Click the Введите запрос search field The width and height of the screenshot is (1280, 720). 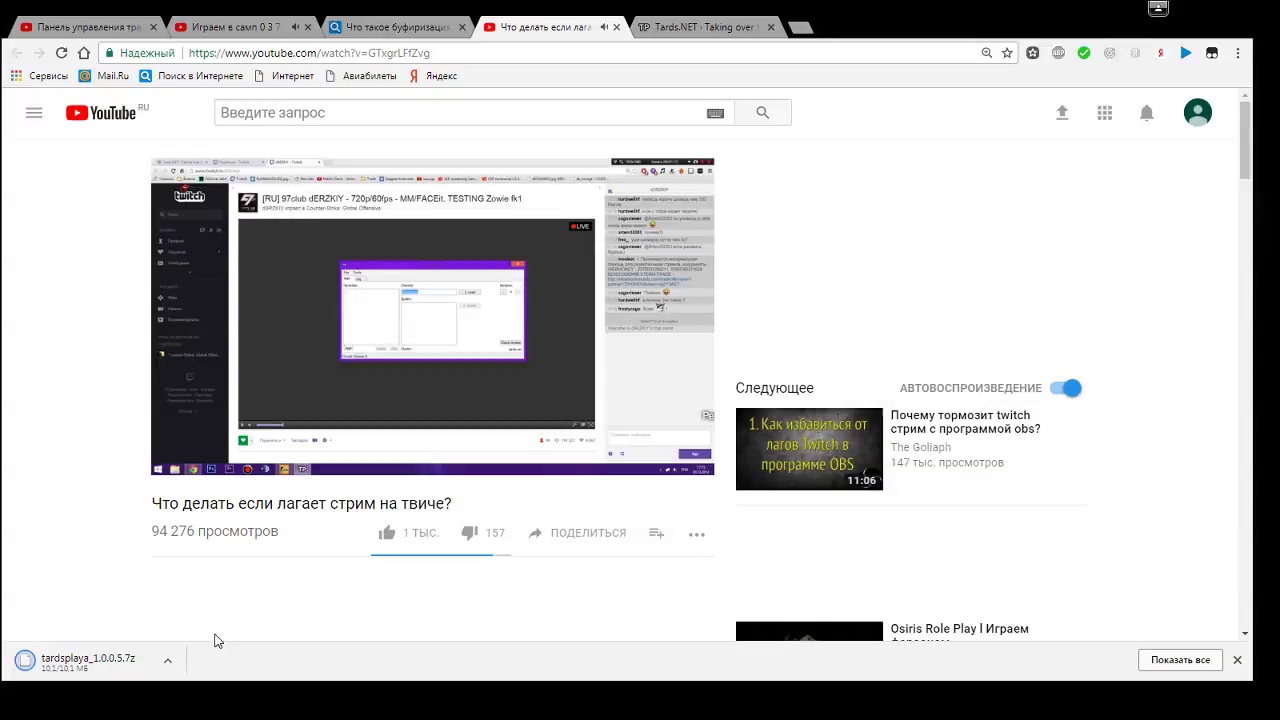(460, 113)
